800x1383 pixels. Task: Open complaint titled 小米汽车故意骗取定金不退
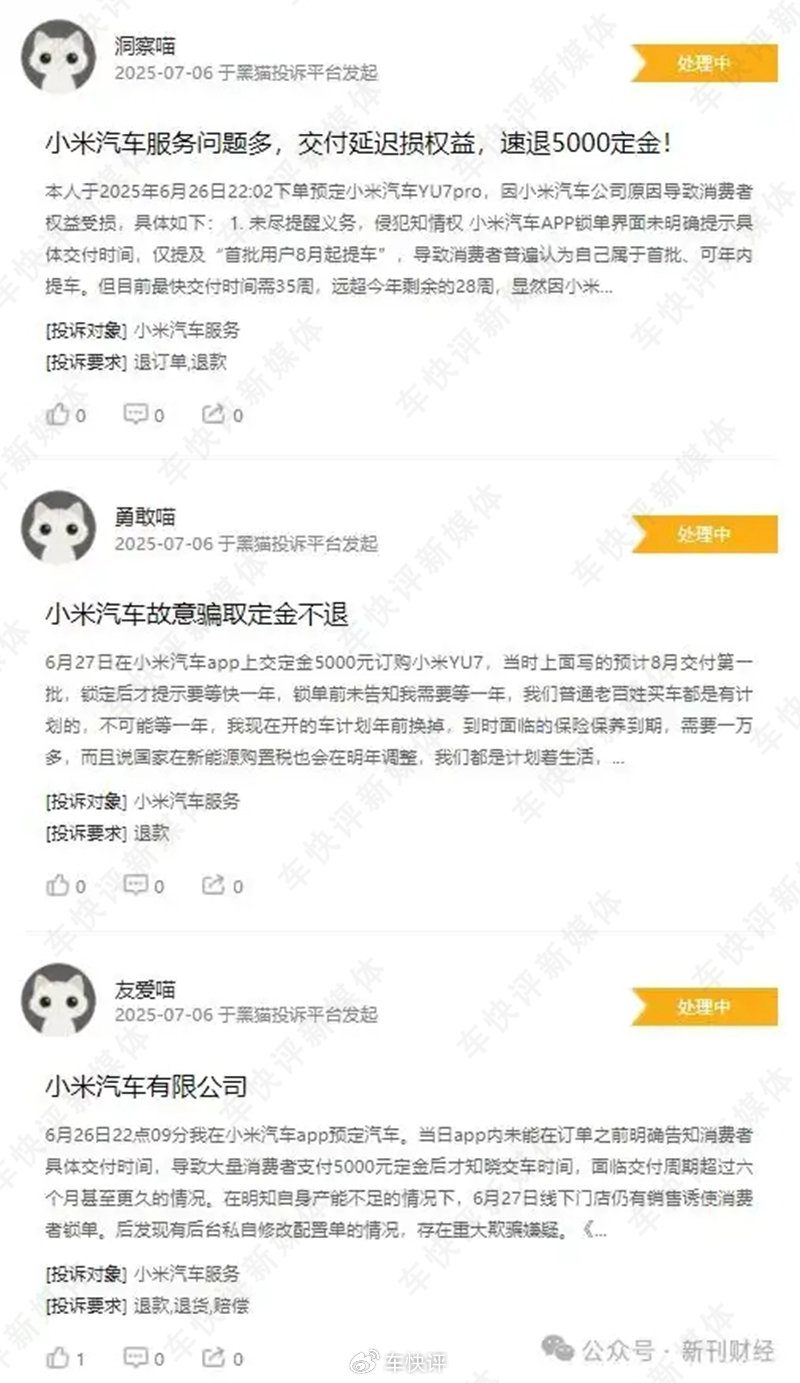click(197, 615)
